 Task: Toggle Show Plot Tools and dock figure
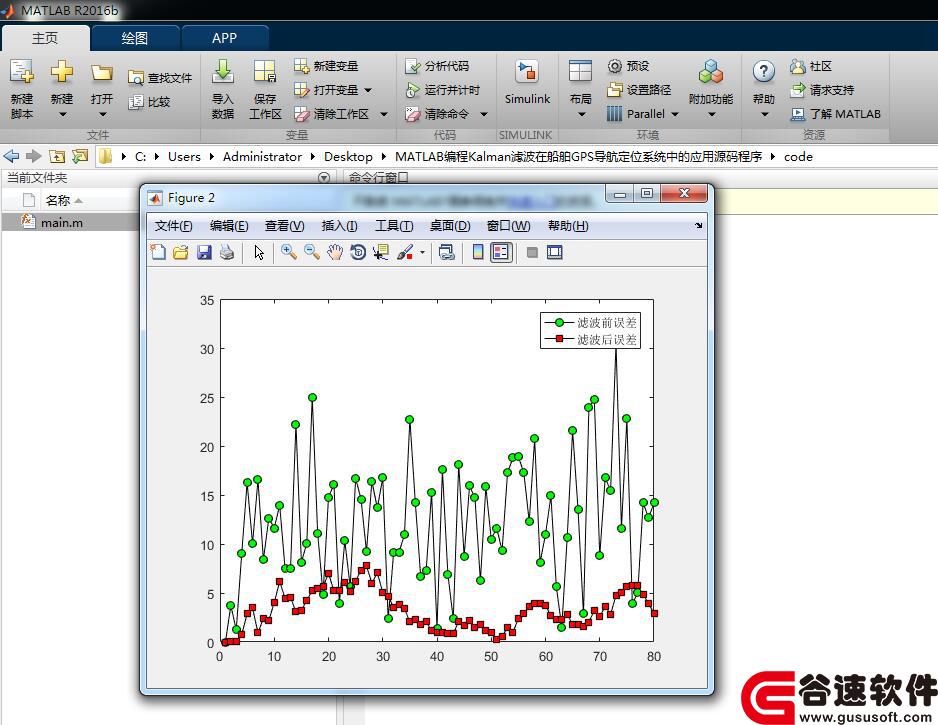[x=555, y=252]
